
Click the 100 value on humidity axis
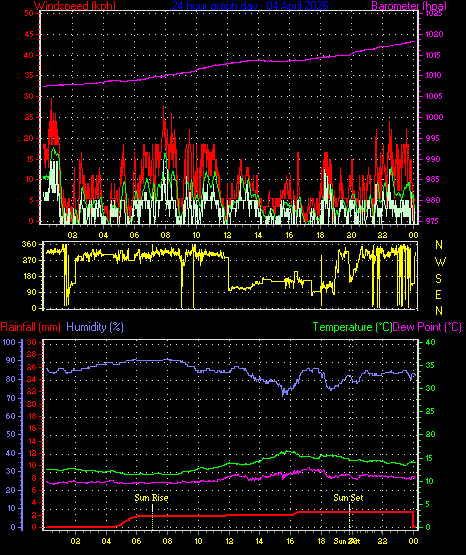click(x=9, y=342)
